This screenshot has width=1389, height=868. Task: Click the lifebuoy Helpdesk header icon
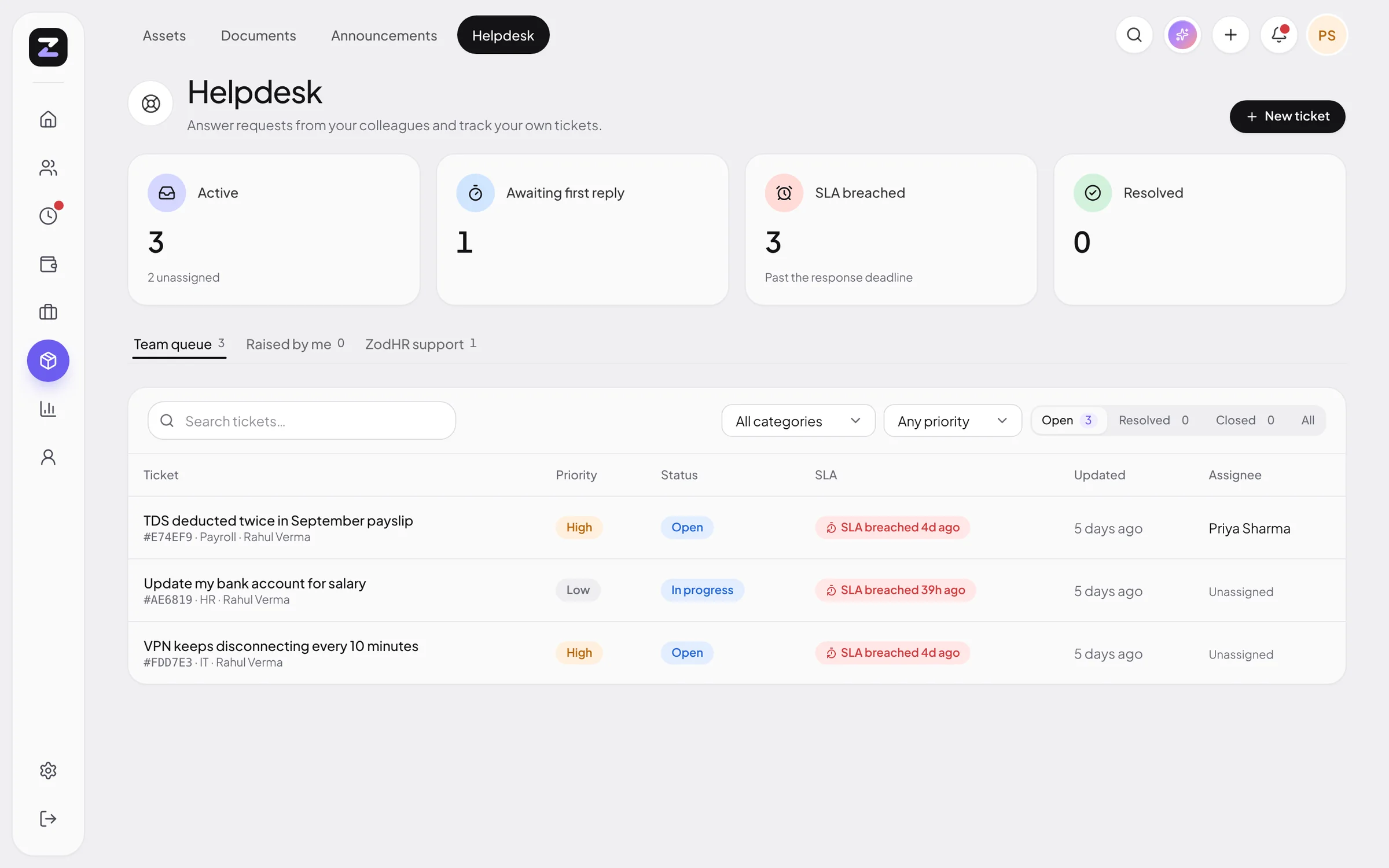pyautogui.click(x=150, y=104)
